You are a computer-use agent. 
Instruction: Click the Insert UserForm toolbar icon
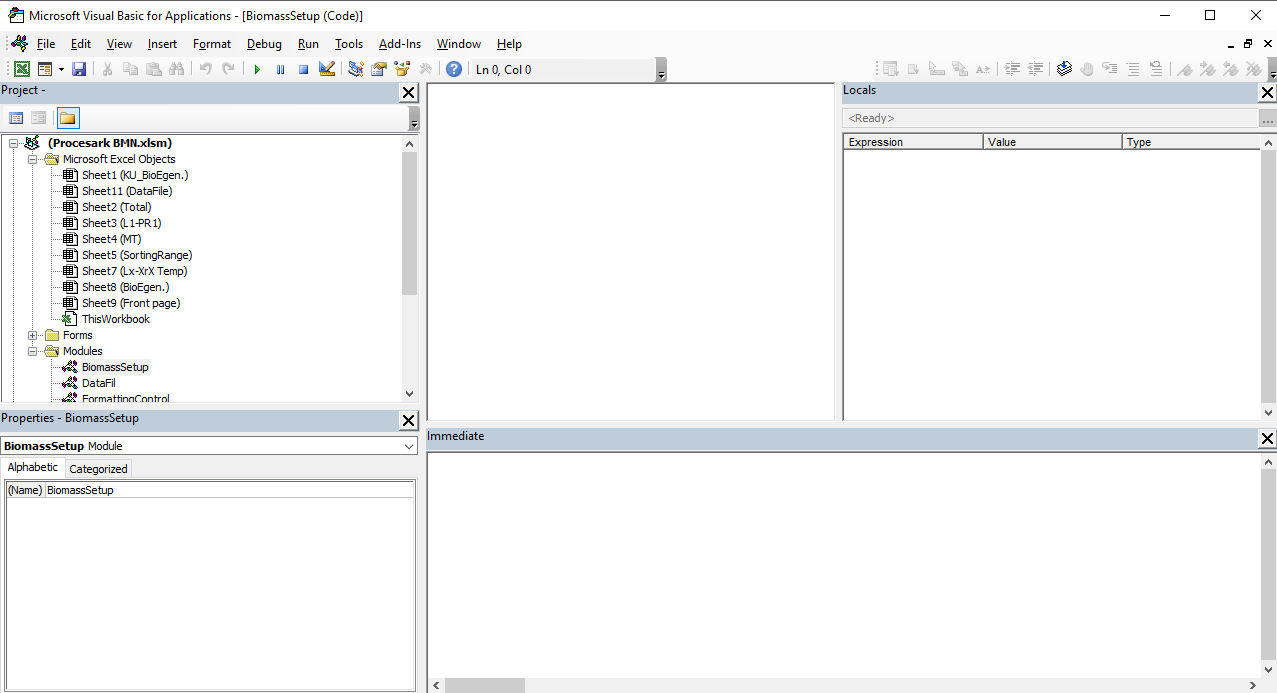pos(45,69)
